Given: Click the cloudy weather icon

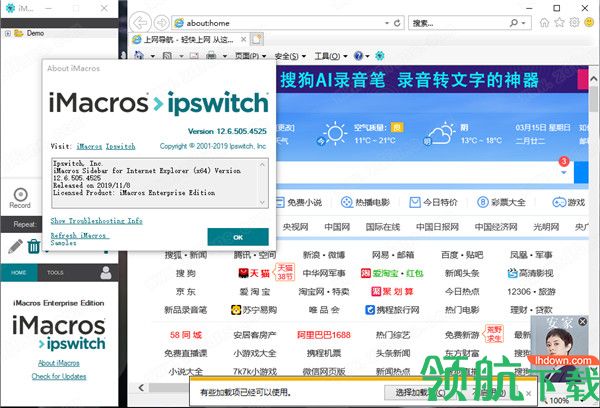Looking at the screenshot, I should [441, 133].
